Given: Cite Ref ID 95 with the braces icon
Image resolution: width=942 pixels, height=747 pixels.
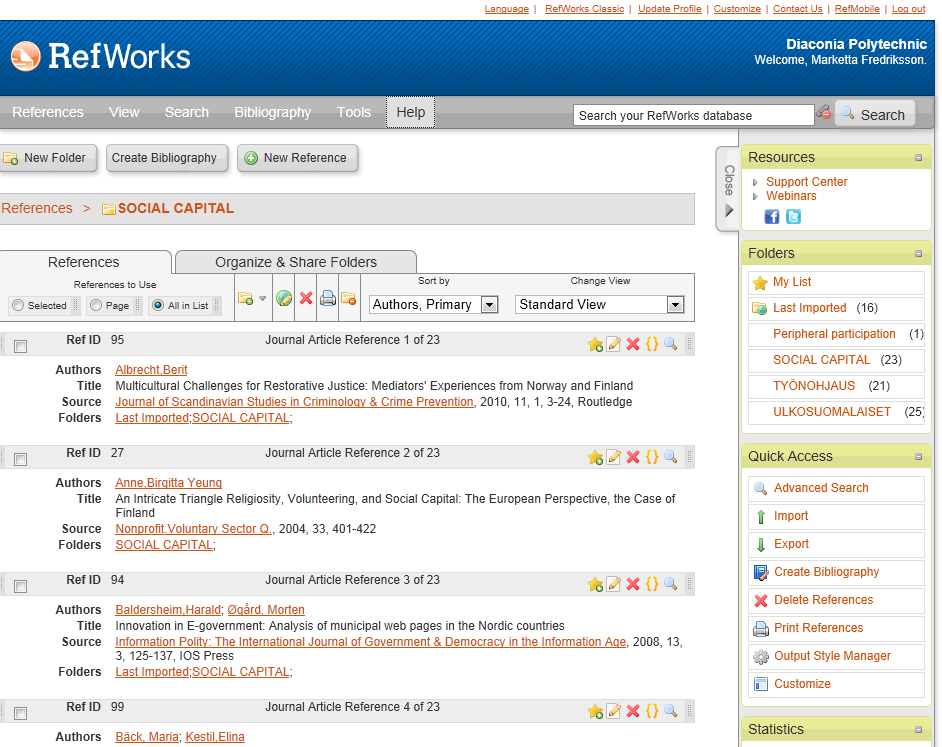Looking at the screenshot, I should (652, 344).
